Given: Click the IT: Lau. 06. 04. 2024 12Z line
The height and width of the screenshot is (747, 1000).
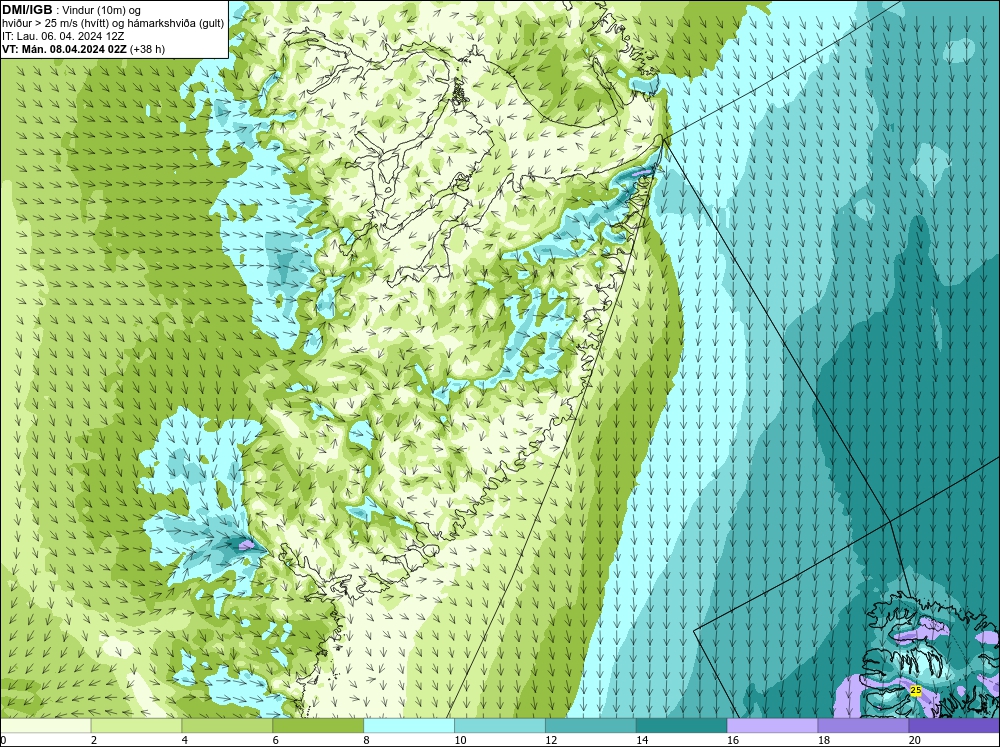Looking at the screenshot, I should click(63, 36).
